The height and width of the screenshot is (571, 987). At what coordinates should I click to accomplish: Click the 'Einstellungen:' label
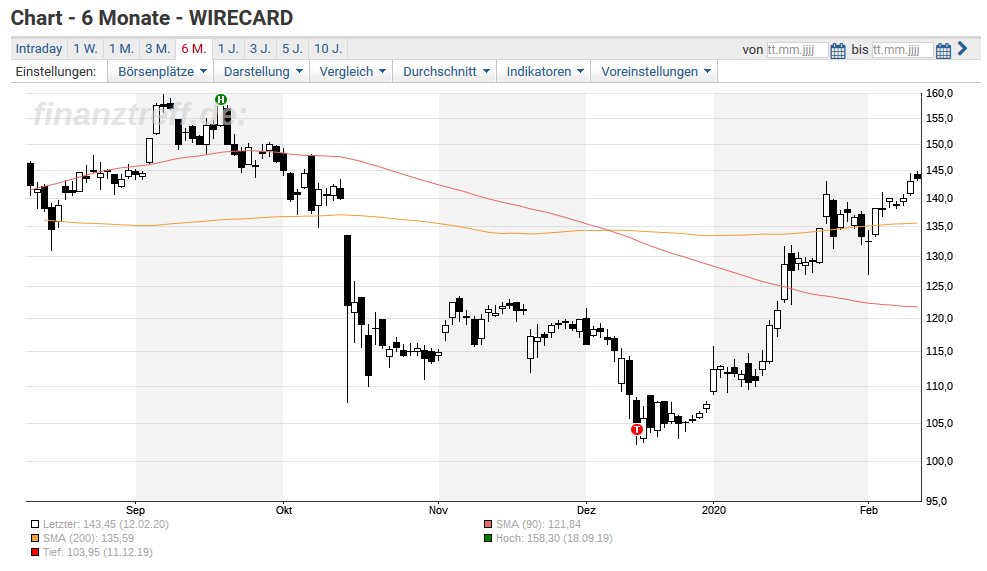click(56, 72)
